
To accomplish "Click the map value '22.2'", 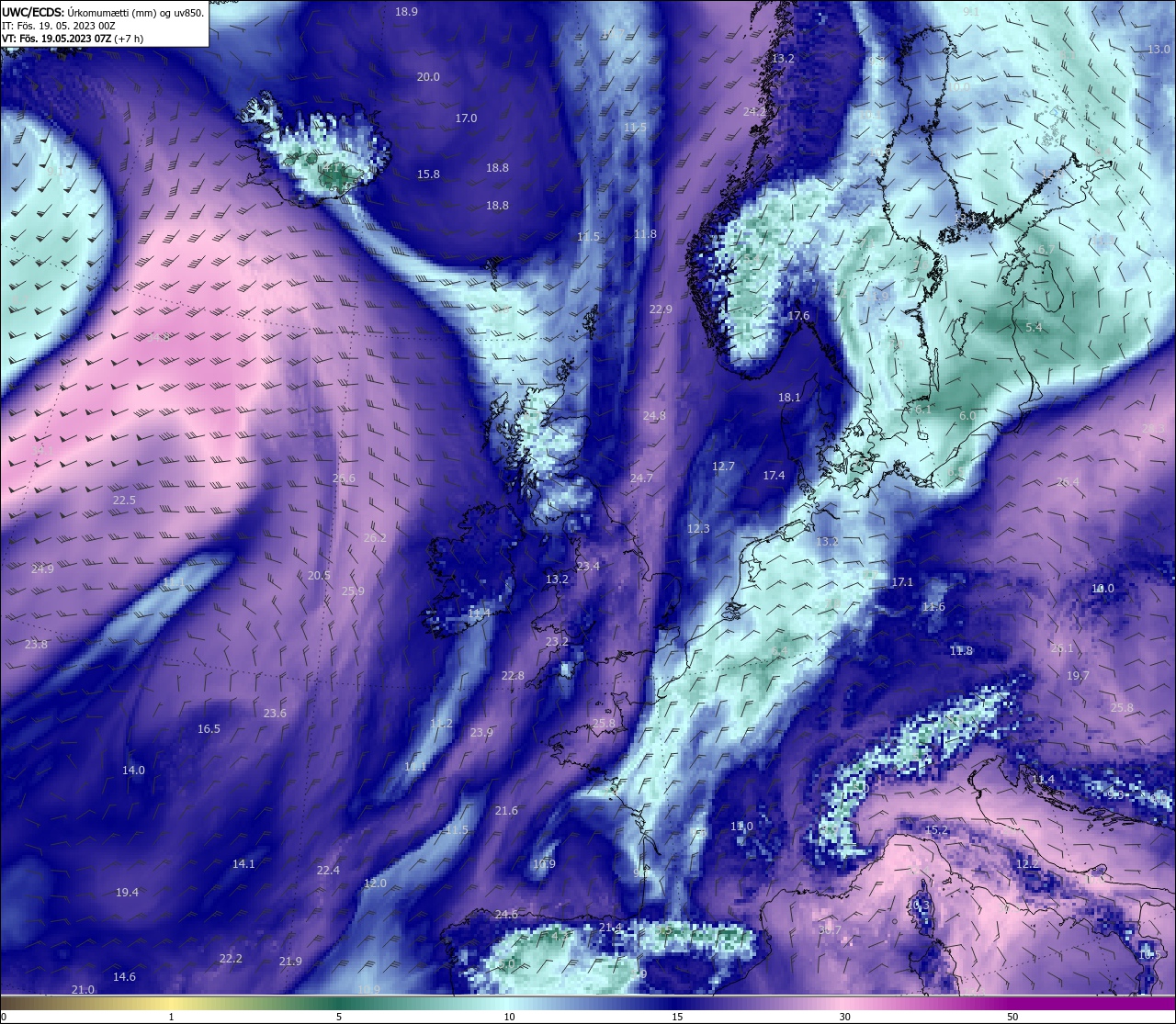I will coord(231,959).
